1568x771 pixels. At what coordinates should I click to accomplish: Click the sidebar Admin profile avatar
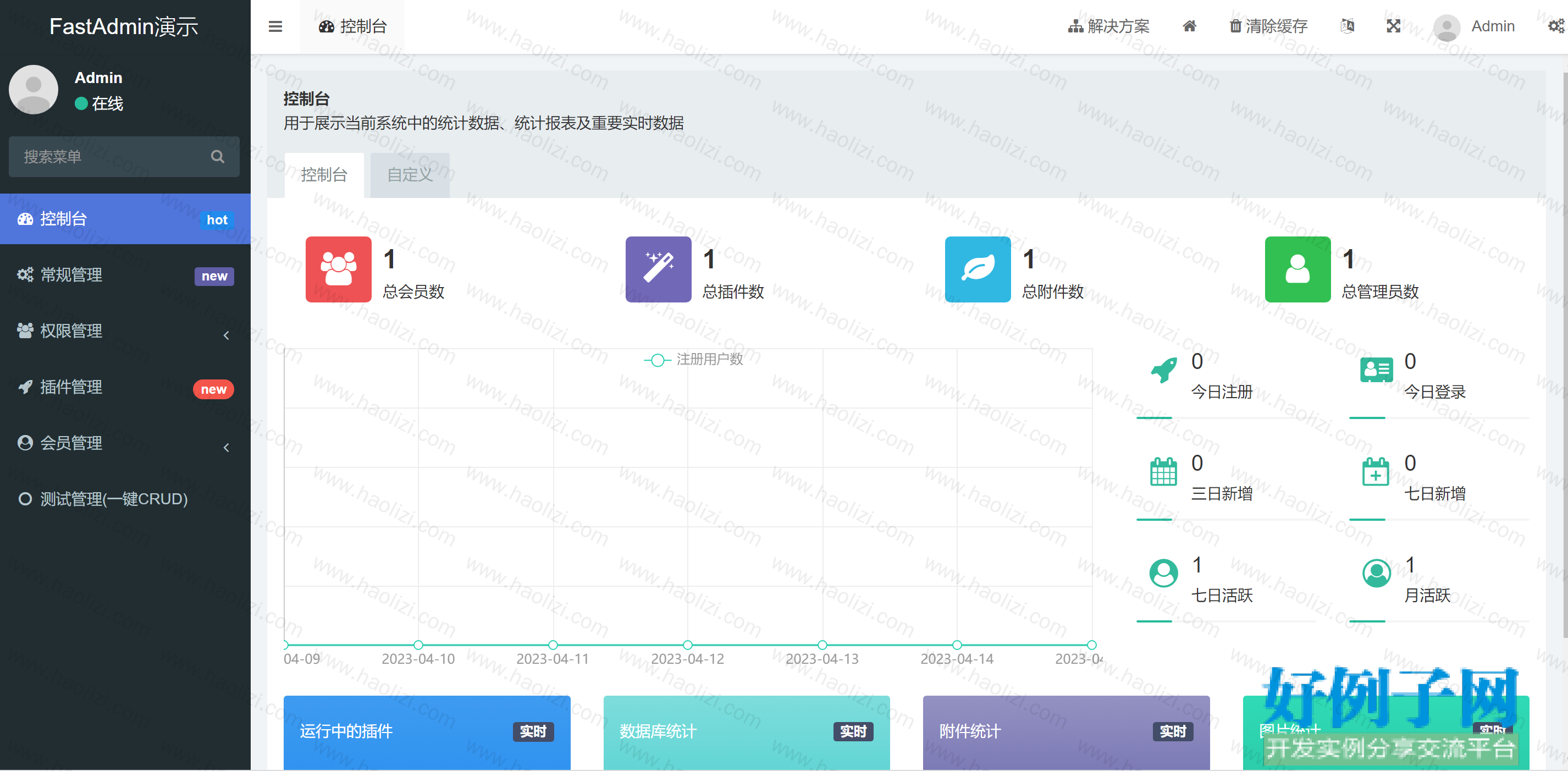pyautogui.click(x=34, y=90)
